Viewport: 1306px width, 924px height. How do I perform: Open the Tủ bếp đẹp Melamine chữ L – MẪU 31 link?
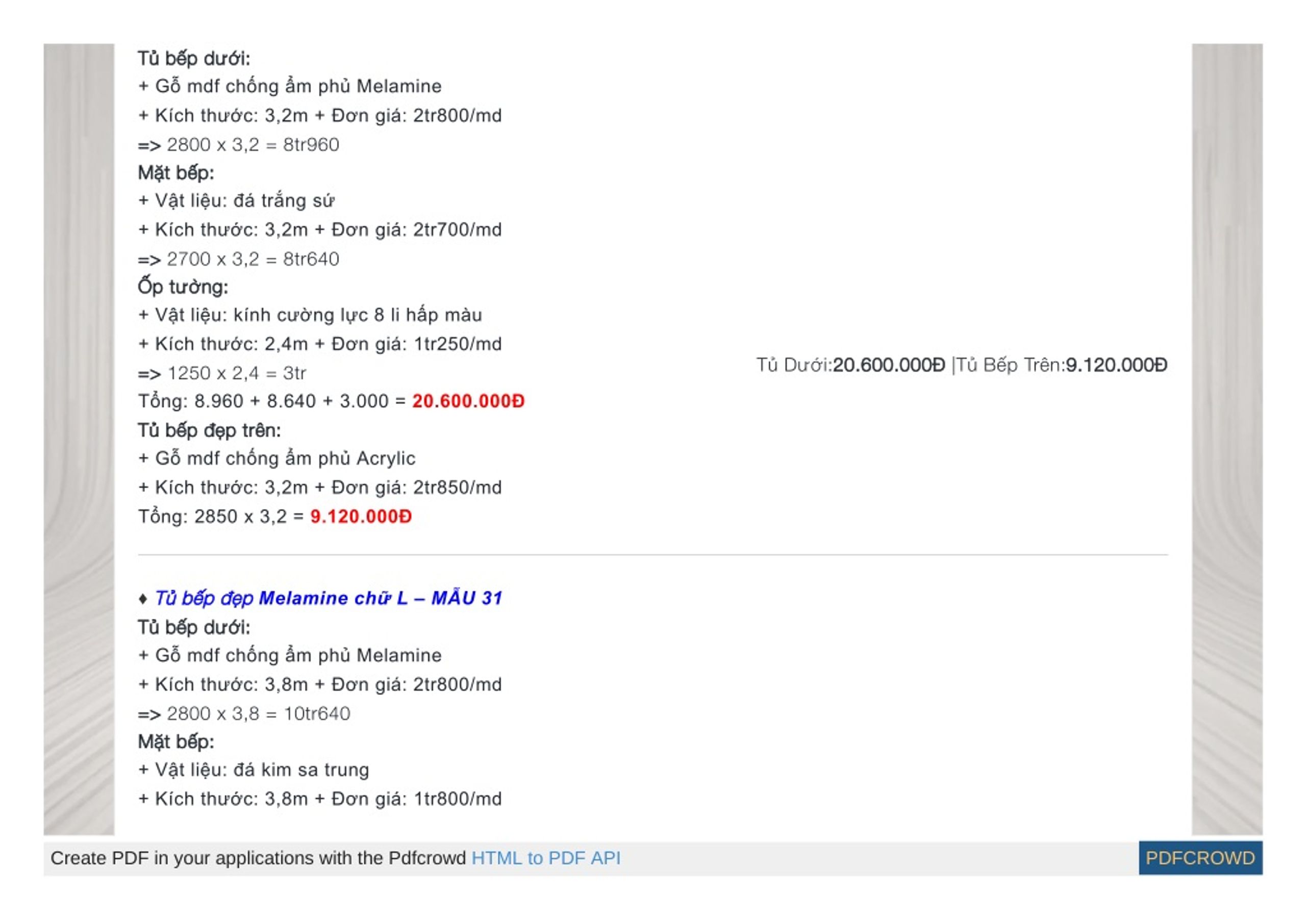(329, 598)
